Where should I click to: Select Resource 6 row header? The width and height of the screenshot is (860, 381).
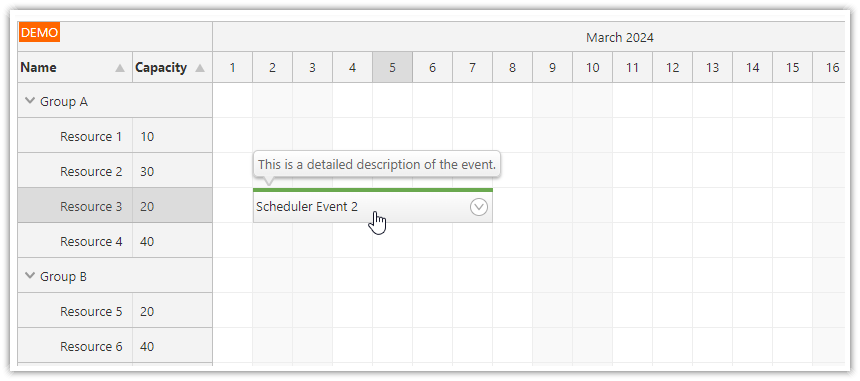point(75,346)
